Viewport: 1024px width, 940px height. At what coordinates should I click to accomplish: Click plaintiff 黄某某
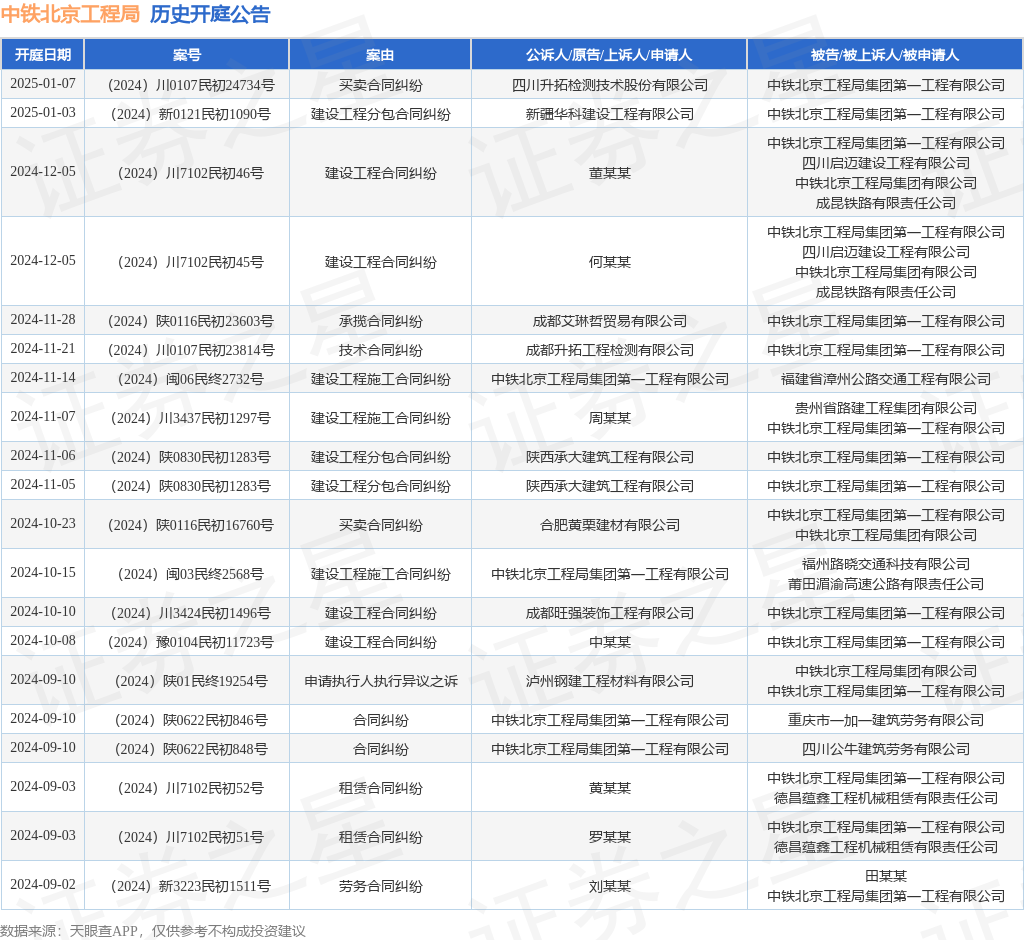pyautogui.click(x=609, y=788)
